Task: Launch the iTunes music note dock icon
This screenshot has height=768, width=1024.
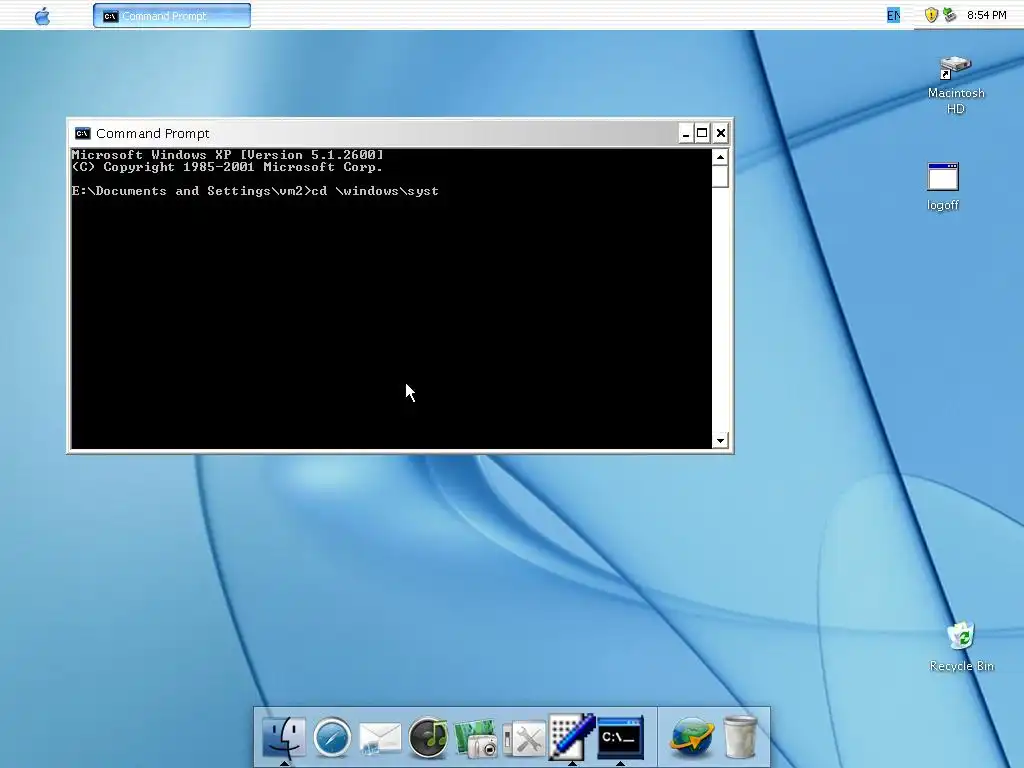Action: click(428, 737)
